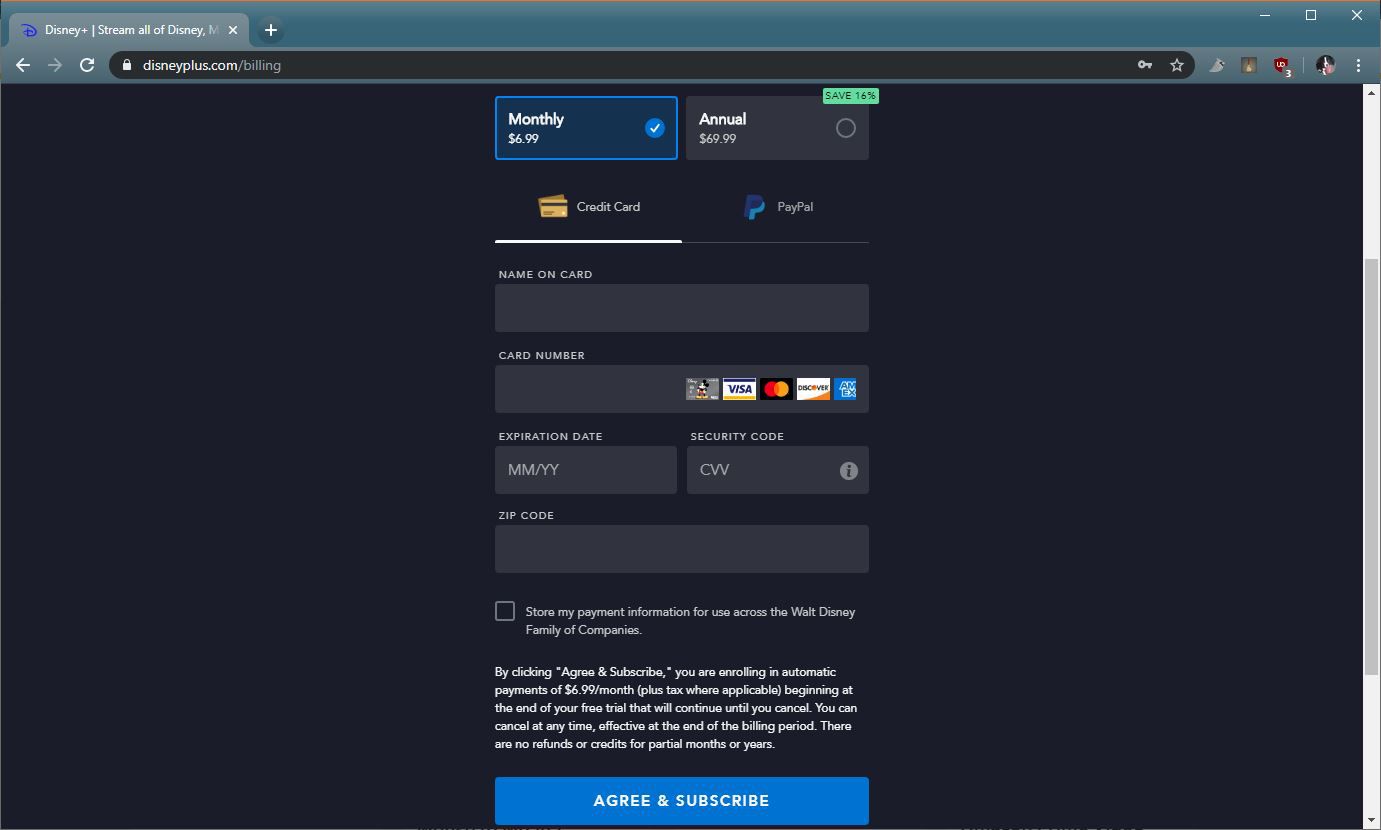Minimize the Chrome window
Screen dimensions: 1381x830
click(1265, 15)
